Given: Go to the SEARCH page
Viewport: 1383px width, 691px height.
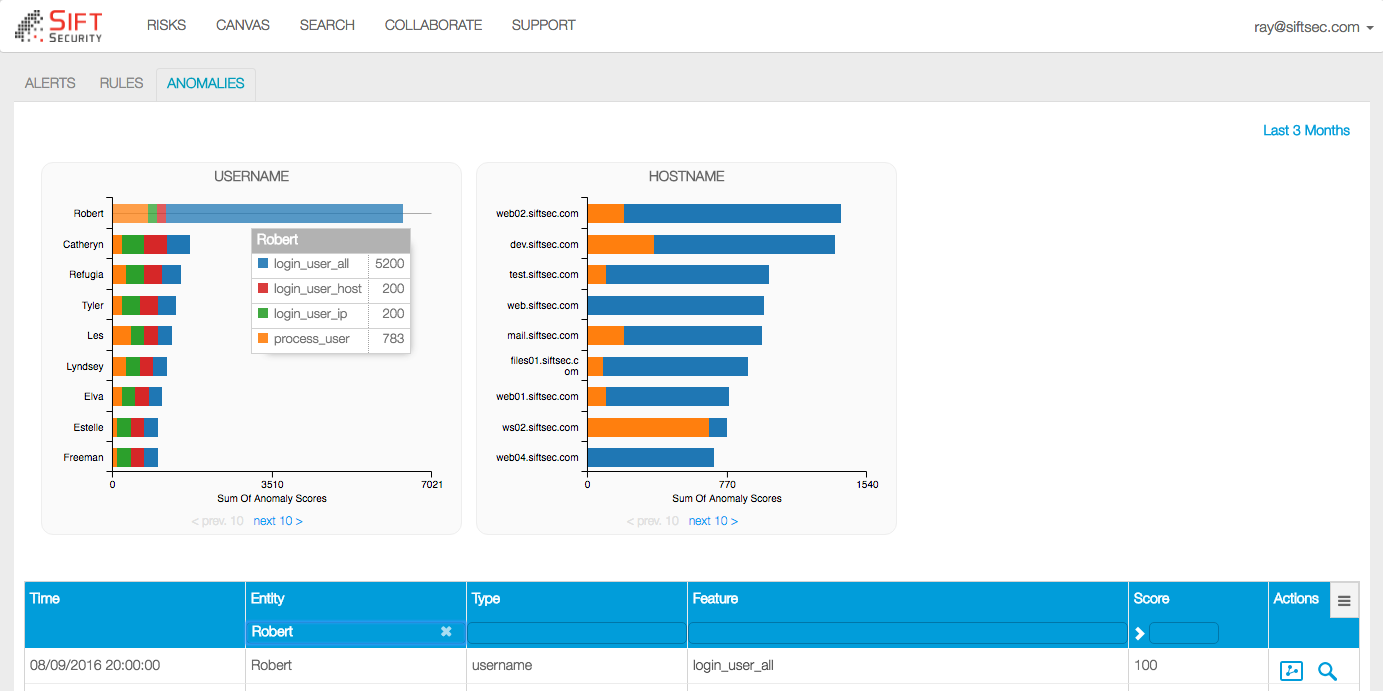Looking at the screenshot, I should pyautogui.click(x=327, y=25).
